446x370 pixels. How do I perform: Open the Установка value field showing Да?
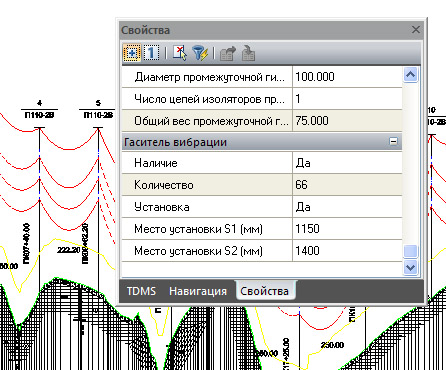[347, 207]
